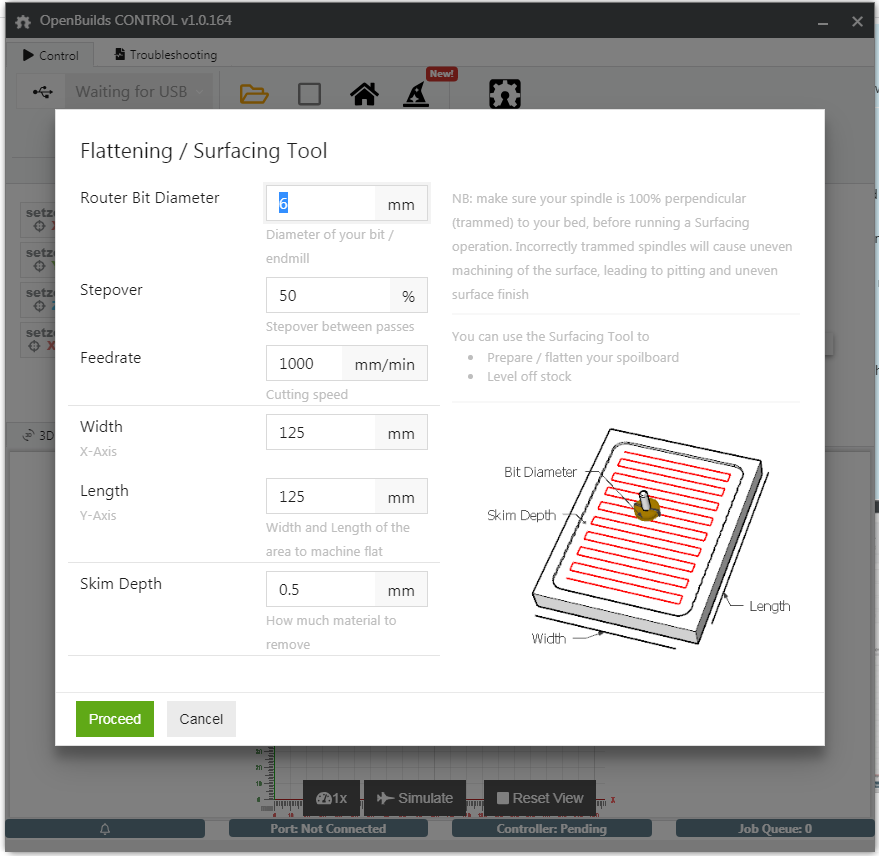
Task: Switch to the Troubleshooting tab
Action: [x=165, y=55]
